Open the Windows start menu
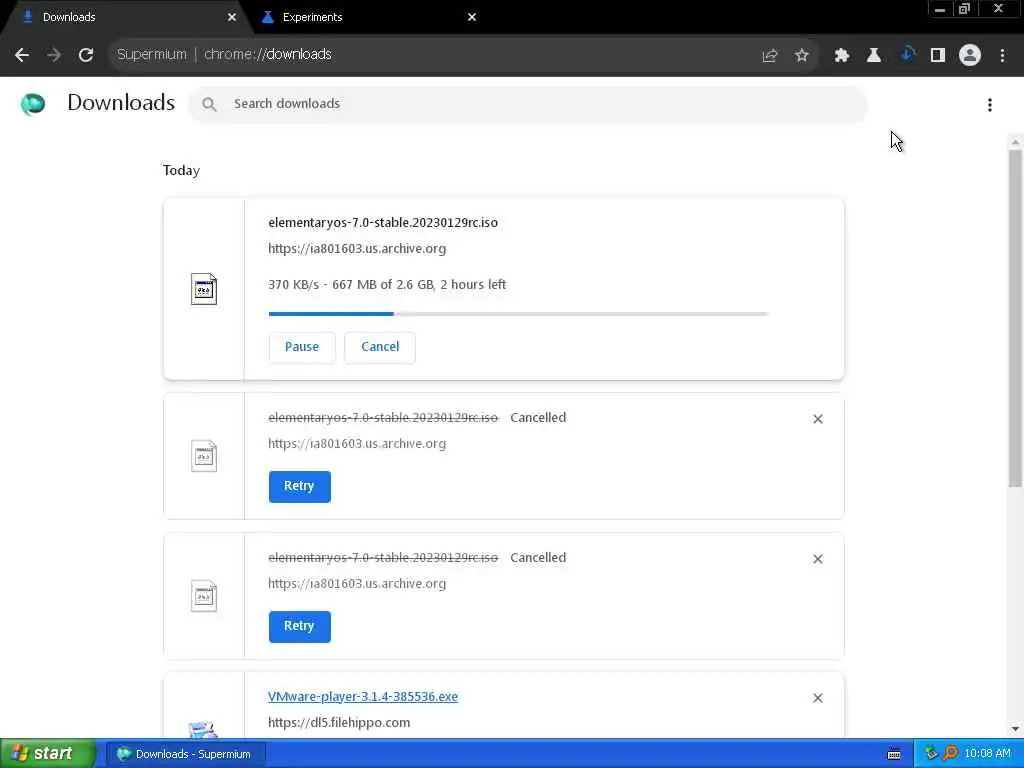The image size is (1024, 768). coord(48,754)
